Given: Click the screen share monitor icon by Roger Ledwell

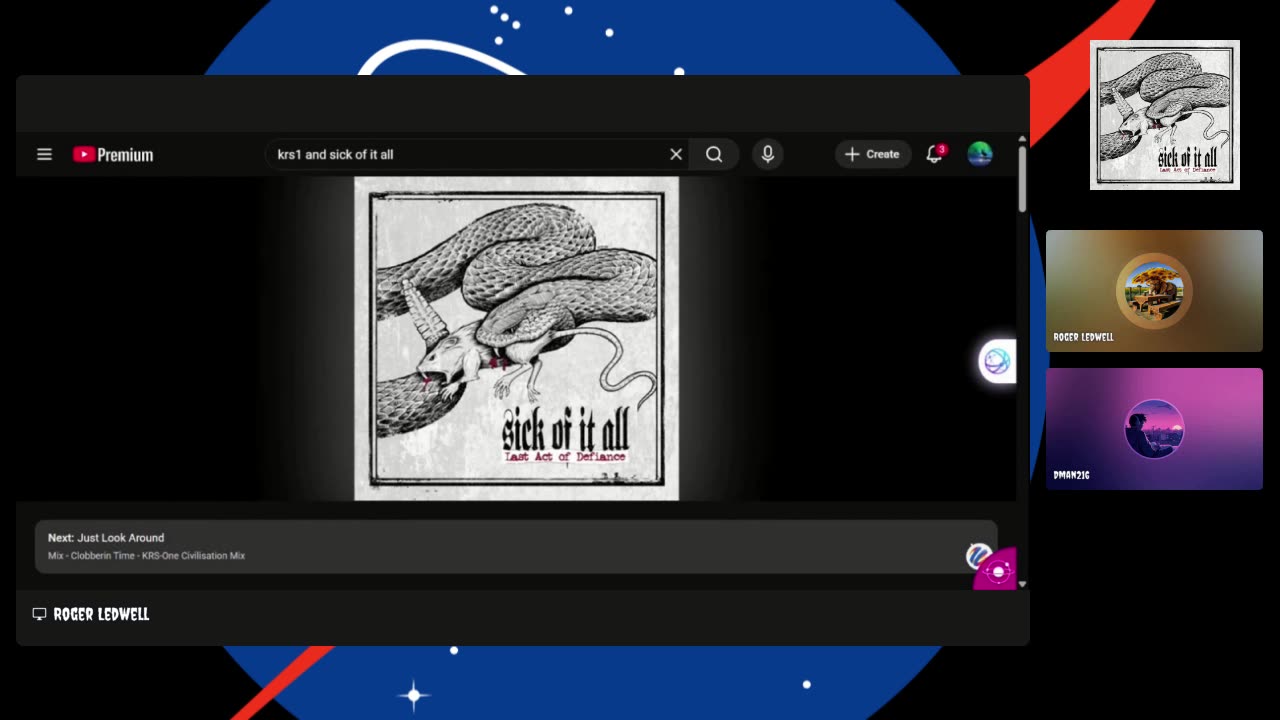Looking at the screenshot, I should coord(39,614).
